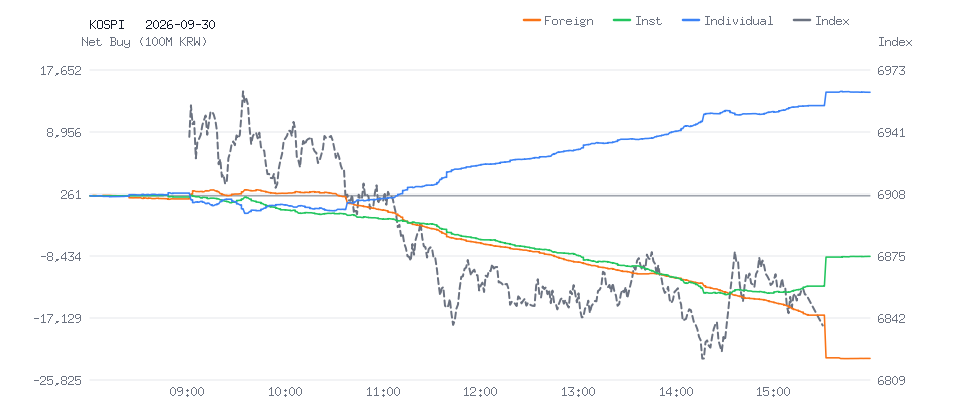Click the KOSPI 2026-09-30 chart title
The image size is (960, 420).
point(152,25)
